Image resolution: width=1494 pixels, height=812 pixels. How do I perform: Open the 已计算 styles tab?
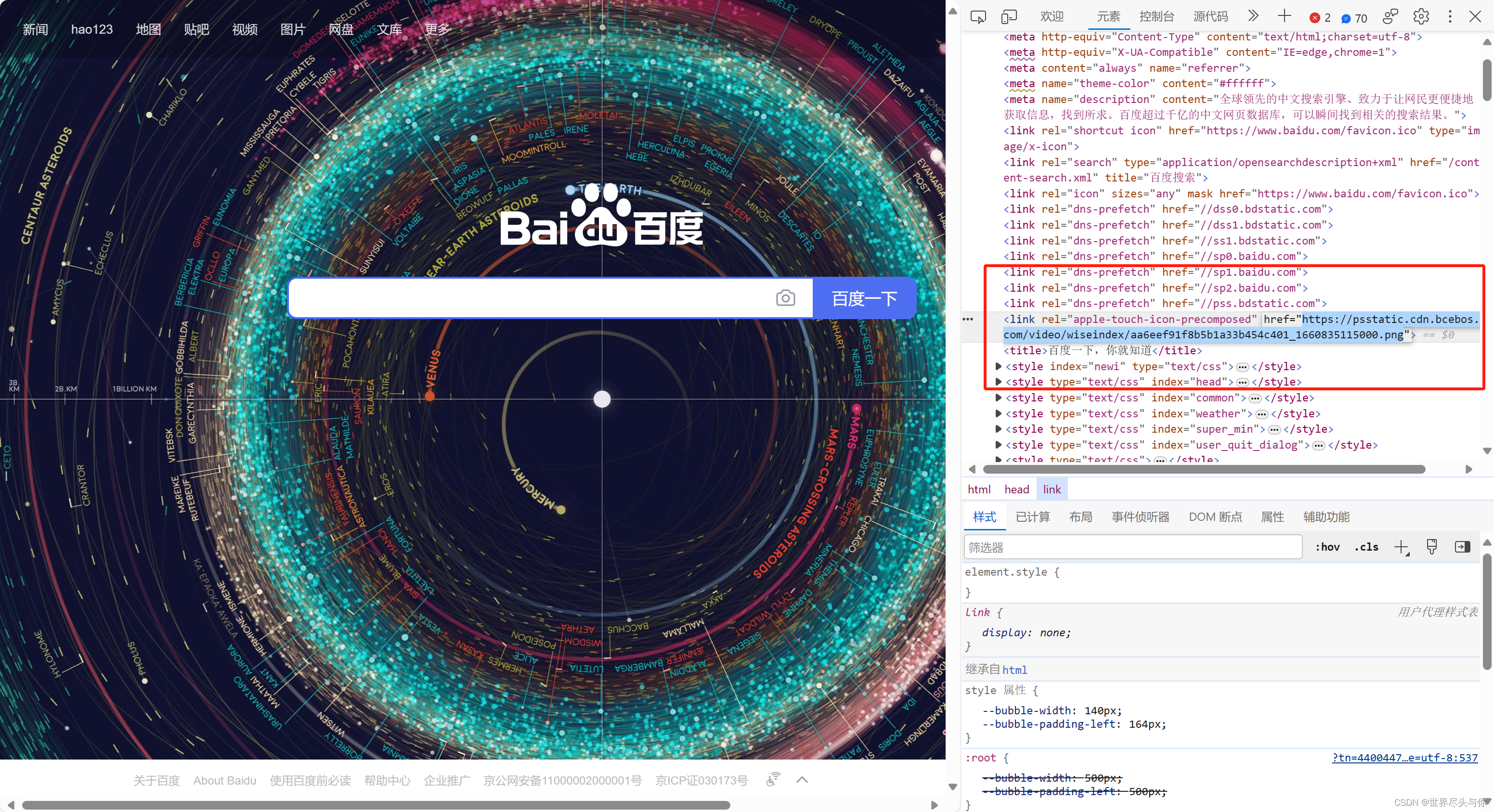click(1032, 517)
